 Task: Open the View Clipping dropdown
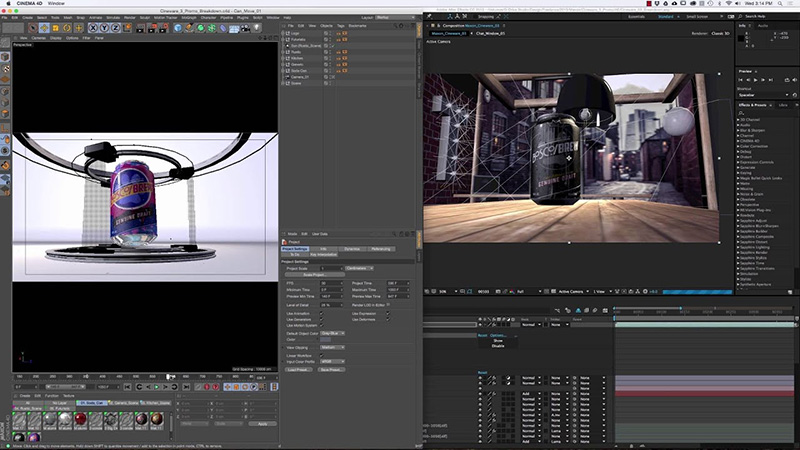pyautogui.click(x=334, y=347)
